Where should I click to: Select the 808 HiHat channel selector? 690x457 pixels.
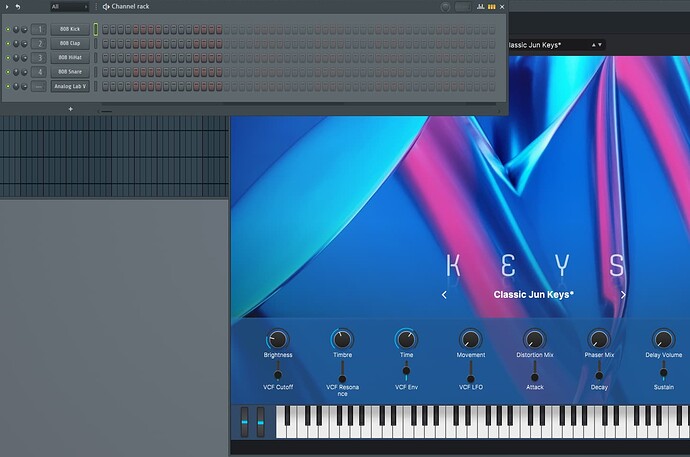95,58
